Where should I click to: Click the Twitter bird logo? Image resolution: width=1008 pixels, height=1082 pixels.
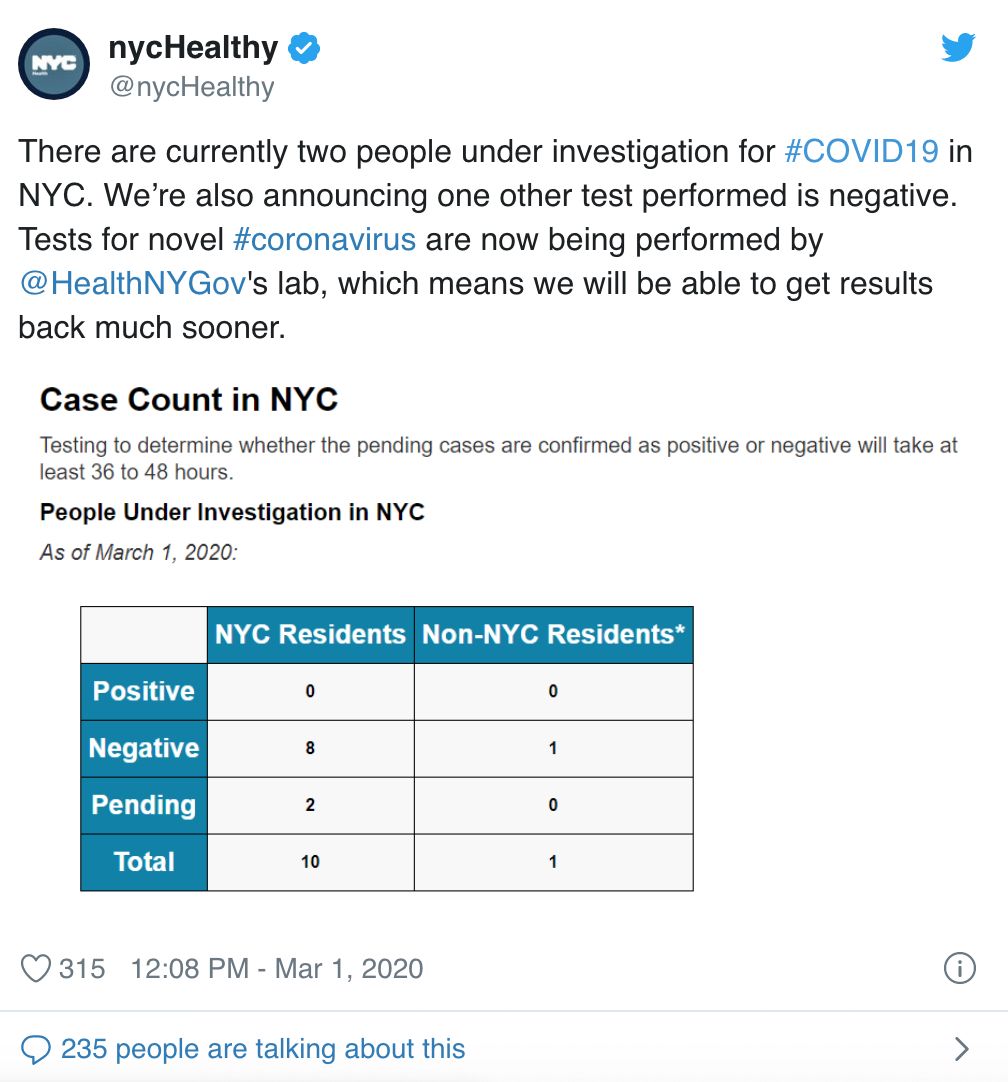[958, 47]
